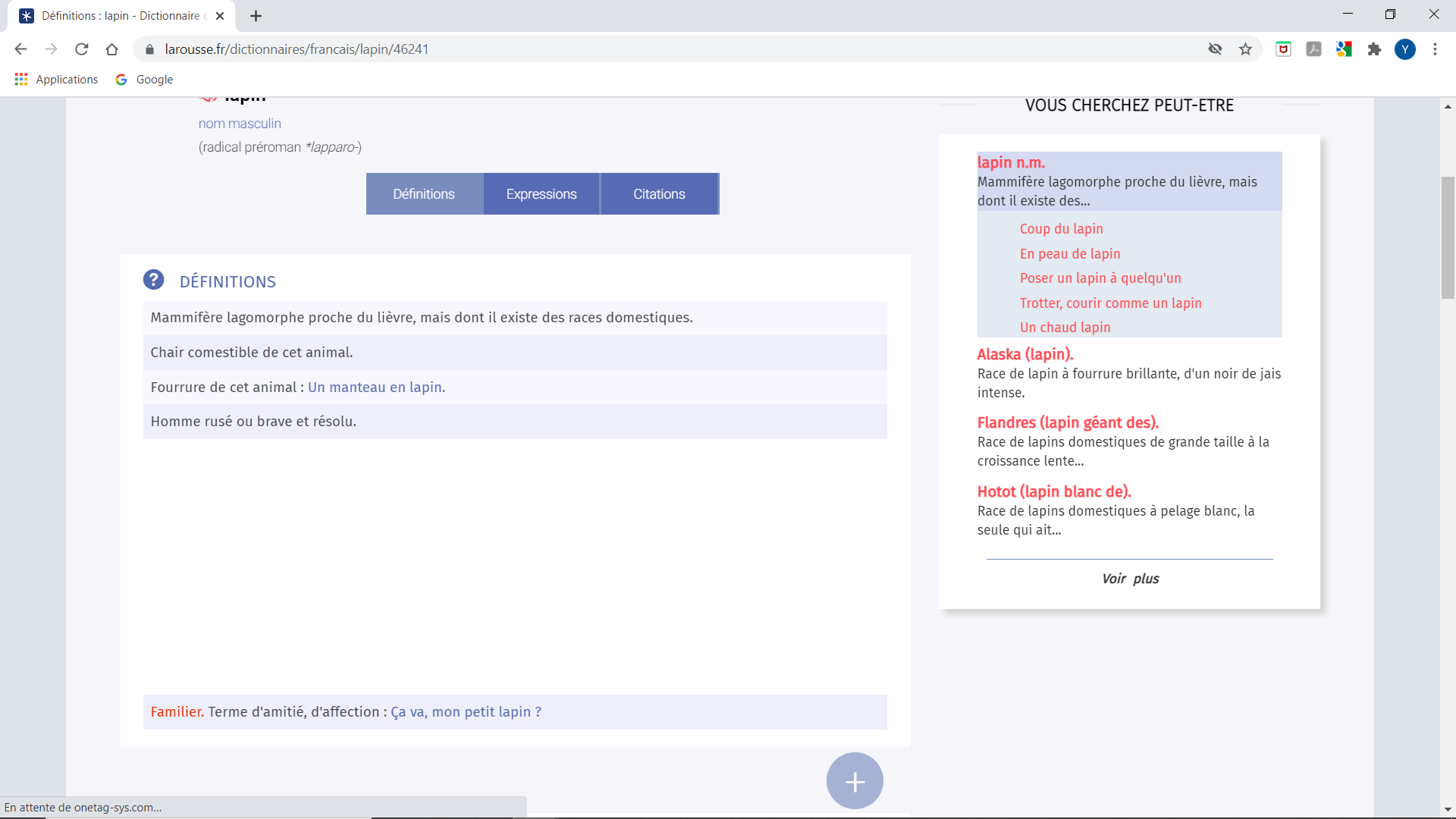This screenshot has width=1456, height=819.
Task: Expand suggestions with Voir plus
Action: click(1130, 579)
